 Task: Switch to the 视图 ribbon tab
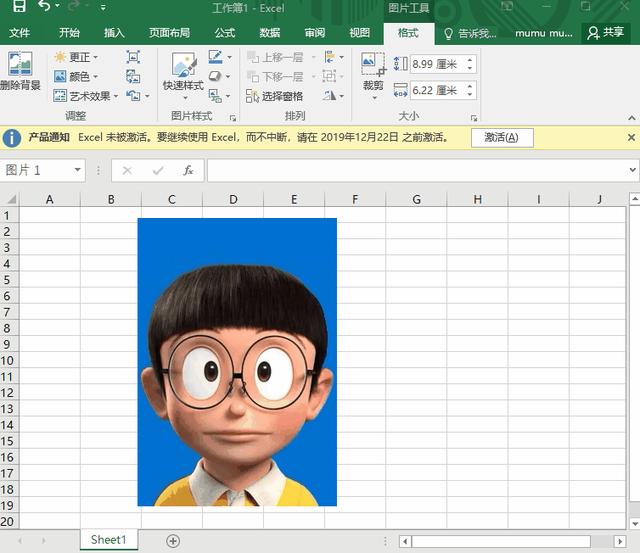coord(360,33)
